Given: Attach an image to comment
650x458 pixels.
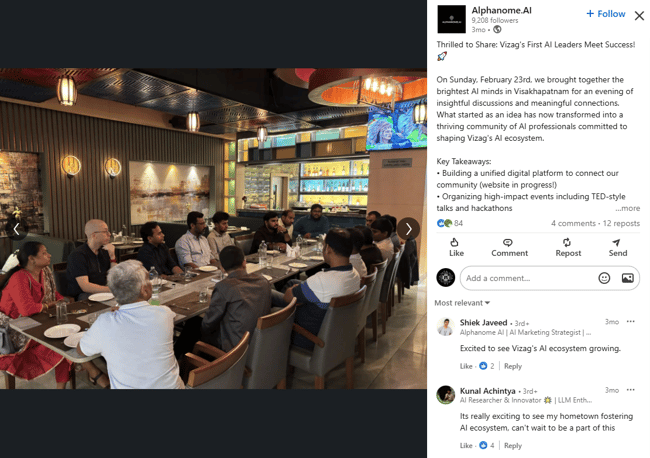Looking at the screenshot, I should click(627, 278).
